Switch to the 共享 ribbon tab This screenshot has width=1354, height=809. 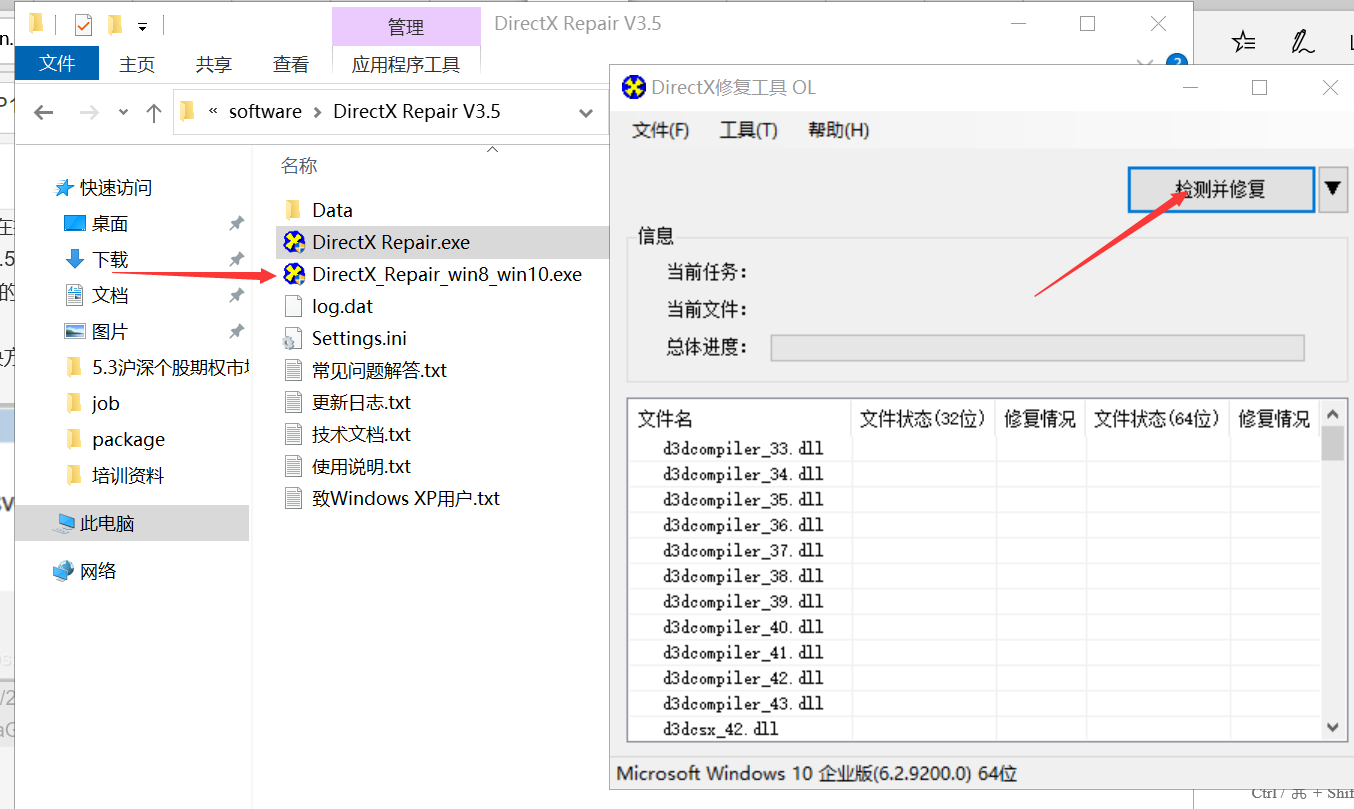tap(214, 64)
